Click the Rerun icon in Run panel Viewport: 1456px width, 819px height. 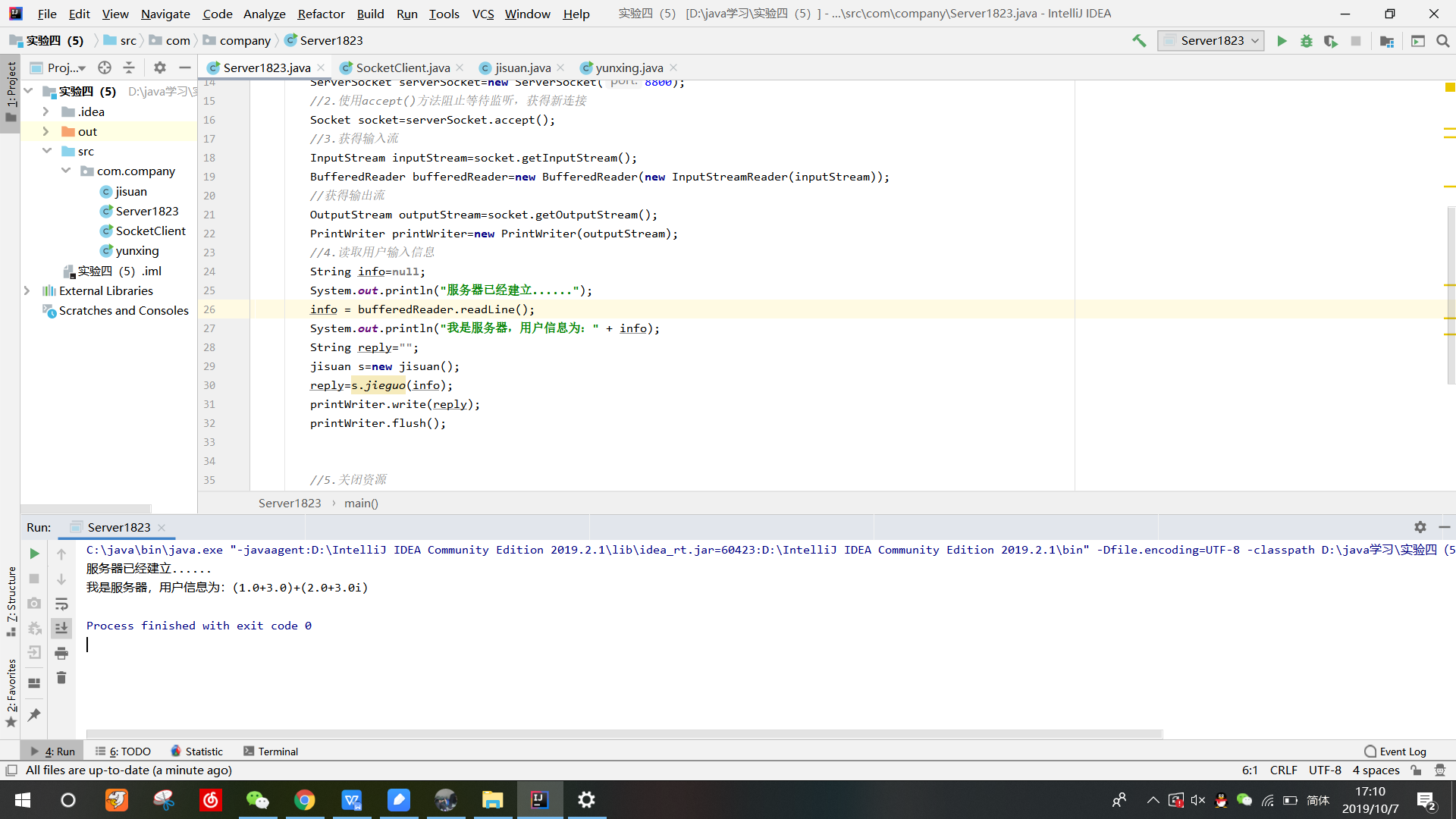[34, 554]
